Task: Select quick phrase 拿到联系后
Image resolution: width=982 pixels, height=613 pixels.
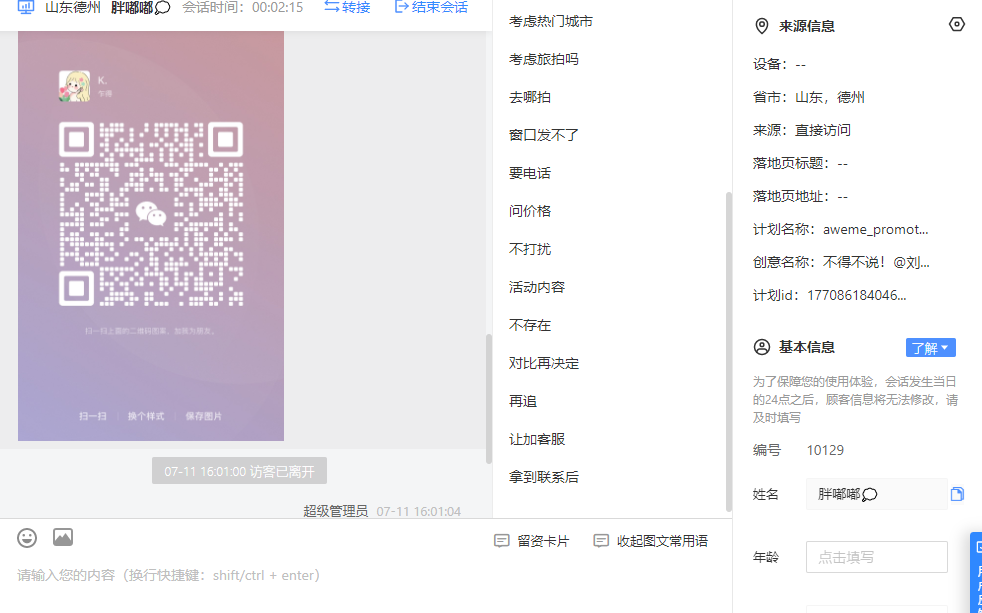Action: tap(544, 477)
